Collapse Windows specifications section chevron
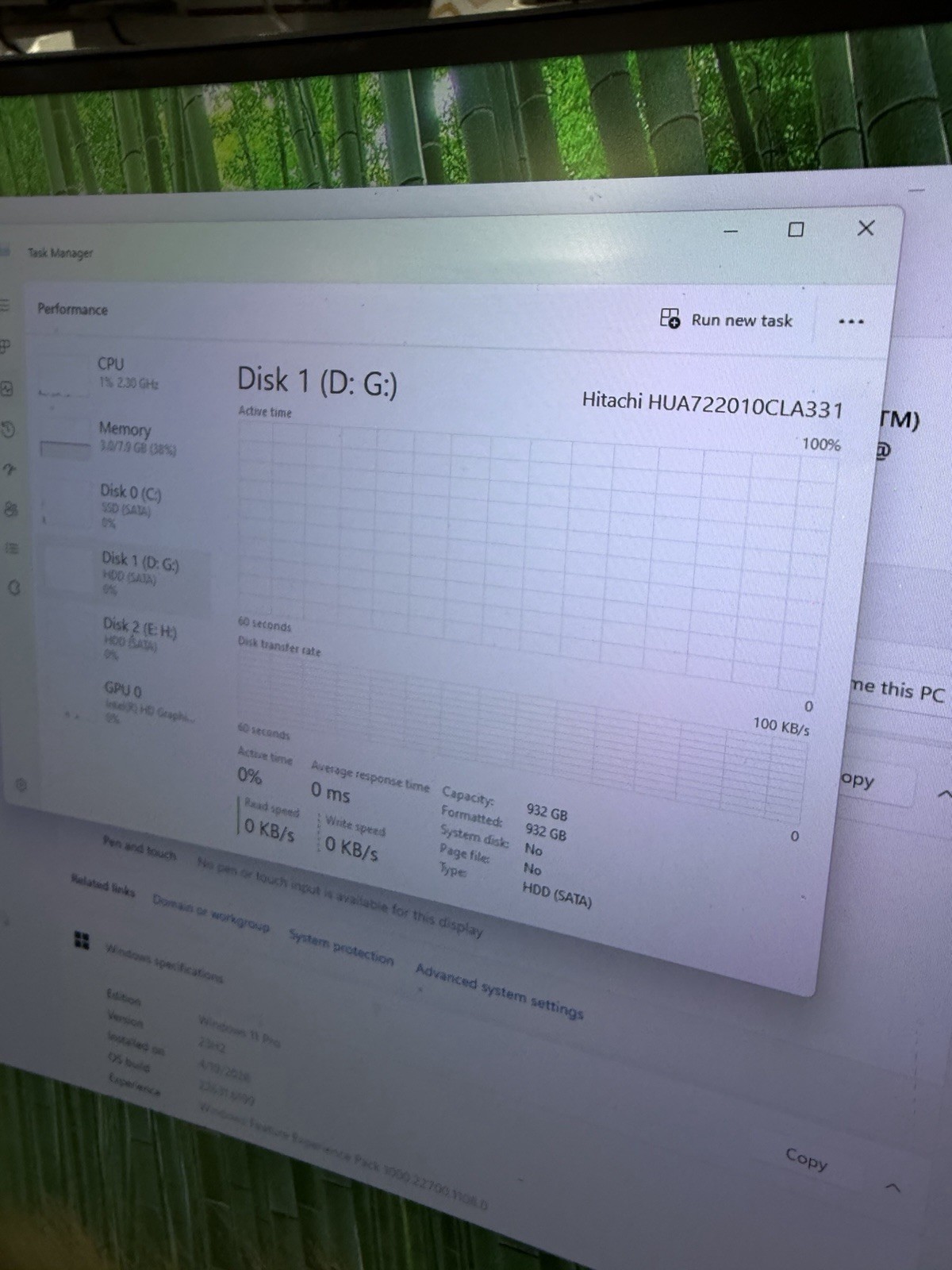 point(893,1187)
